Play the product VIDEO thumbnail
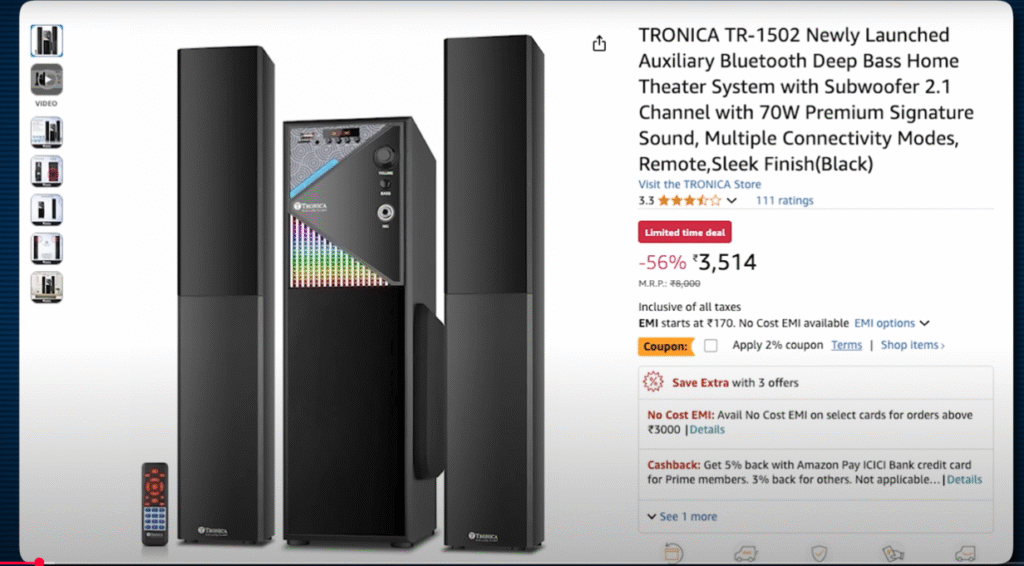 point(47,79)
